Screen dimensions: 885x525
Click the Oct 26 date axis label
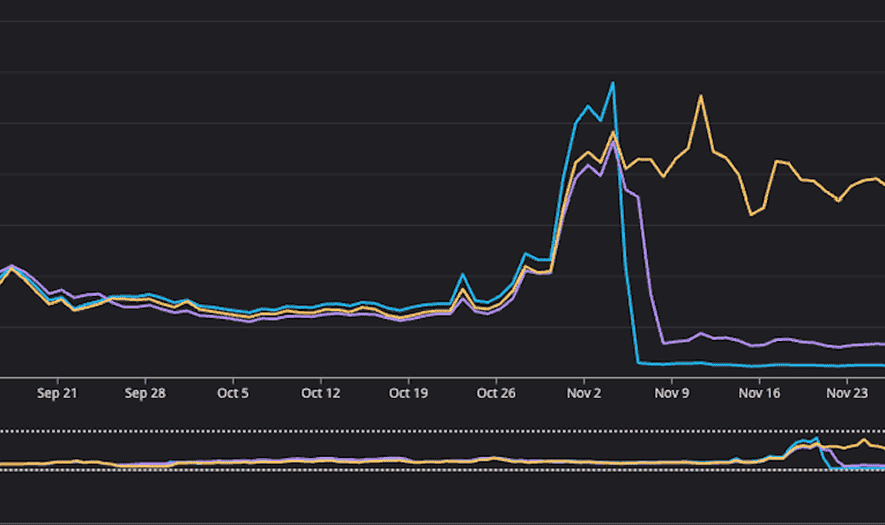[495, 394]
